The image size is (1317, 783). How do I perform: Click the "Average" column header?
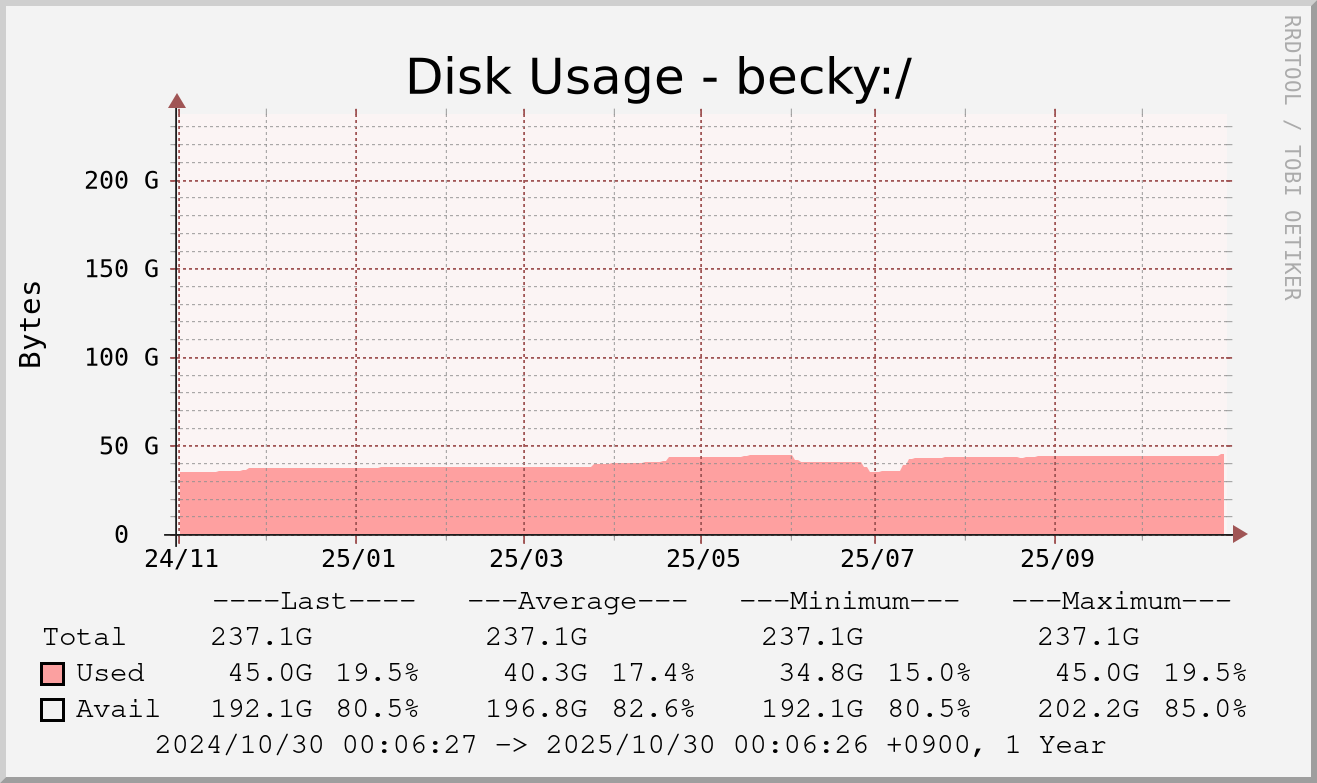(577, 602)
